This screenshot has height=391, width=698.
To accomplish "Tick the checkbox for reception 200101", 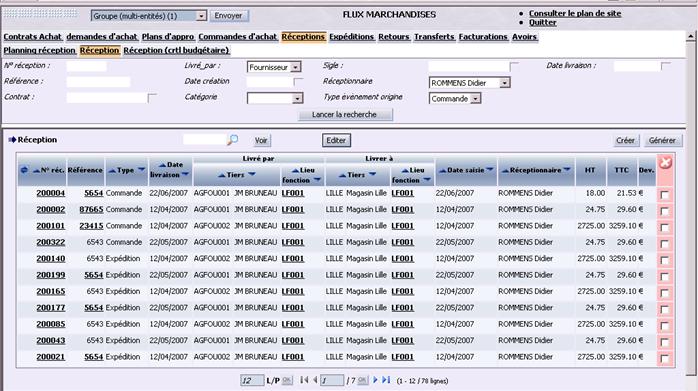I will (664, 228).
